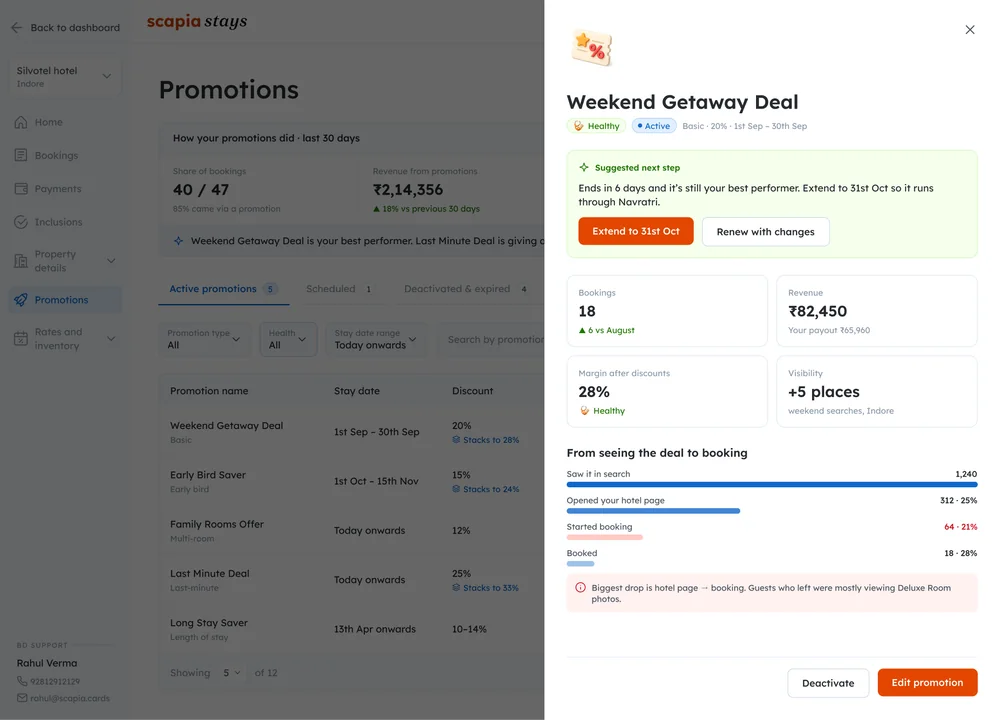Viewport: 1000px width, 720px height.
Task: Click the rahul@scapia.cards email address
Action: coord(70,698)
